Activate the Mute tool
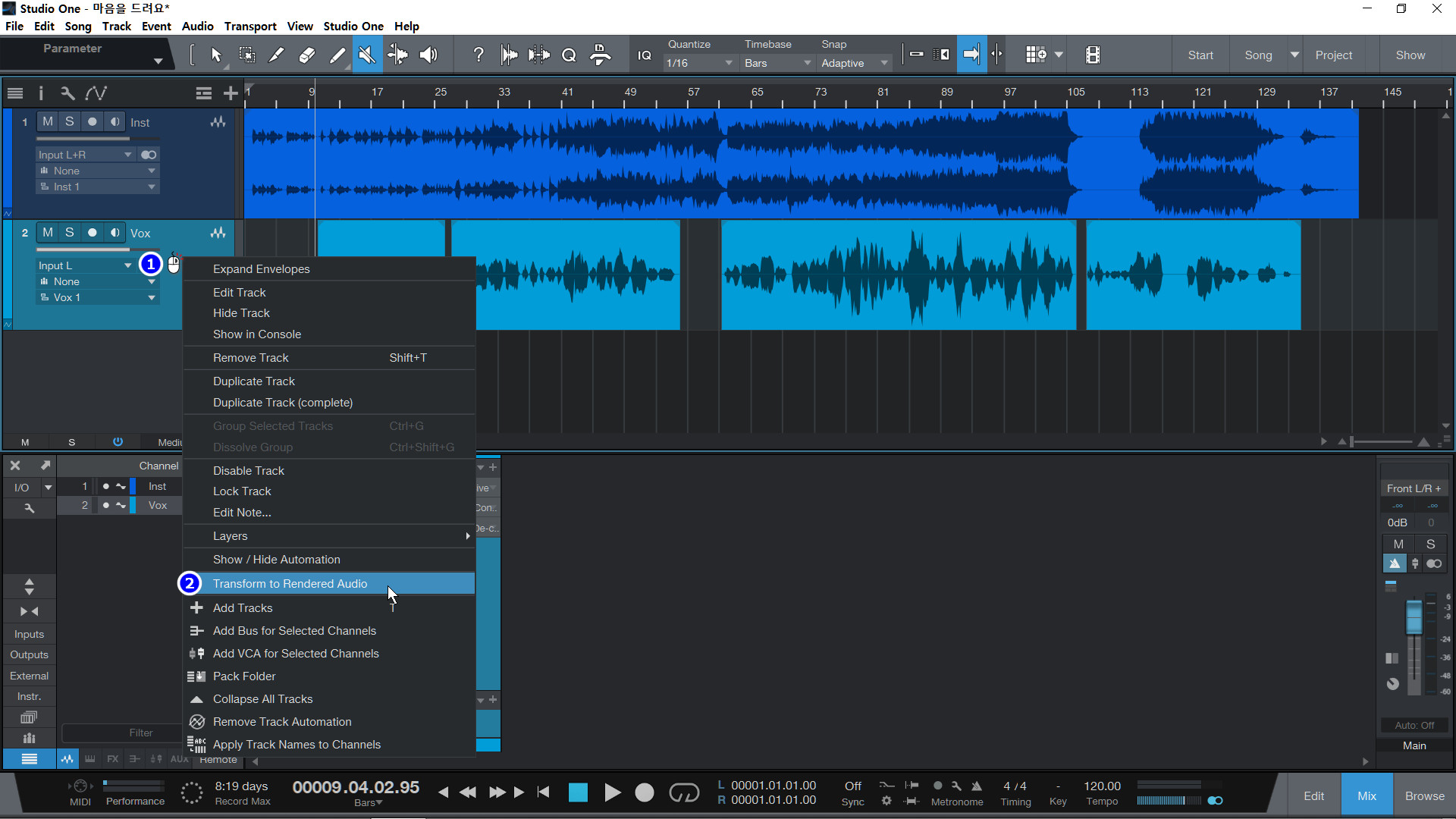This screenshot has width=1456, height=819. click(x=367, y=55)
